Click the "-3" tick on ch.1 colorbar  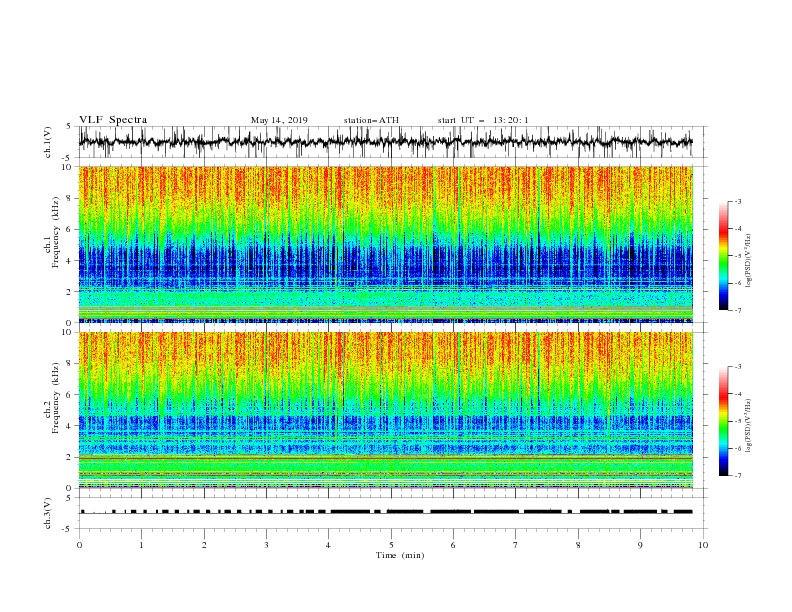pos(737,201)
